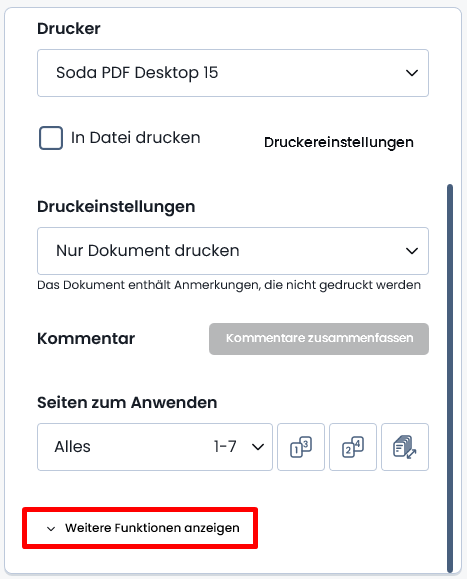The width and height of the screenshot is (467, 579).
Task: Open the Alles pages dropdown
Action: (x=155, y=447)
